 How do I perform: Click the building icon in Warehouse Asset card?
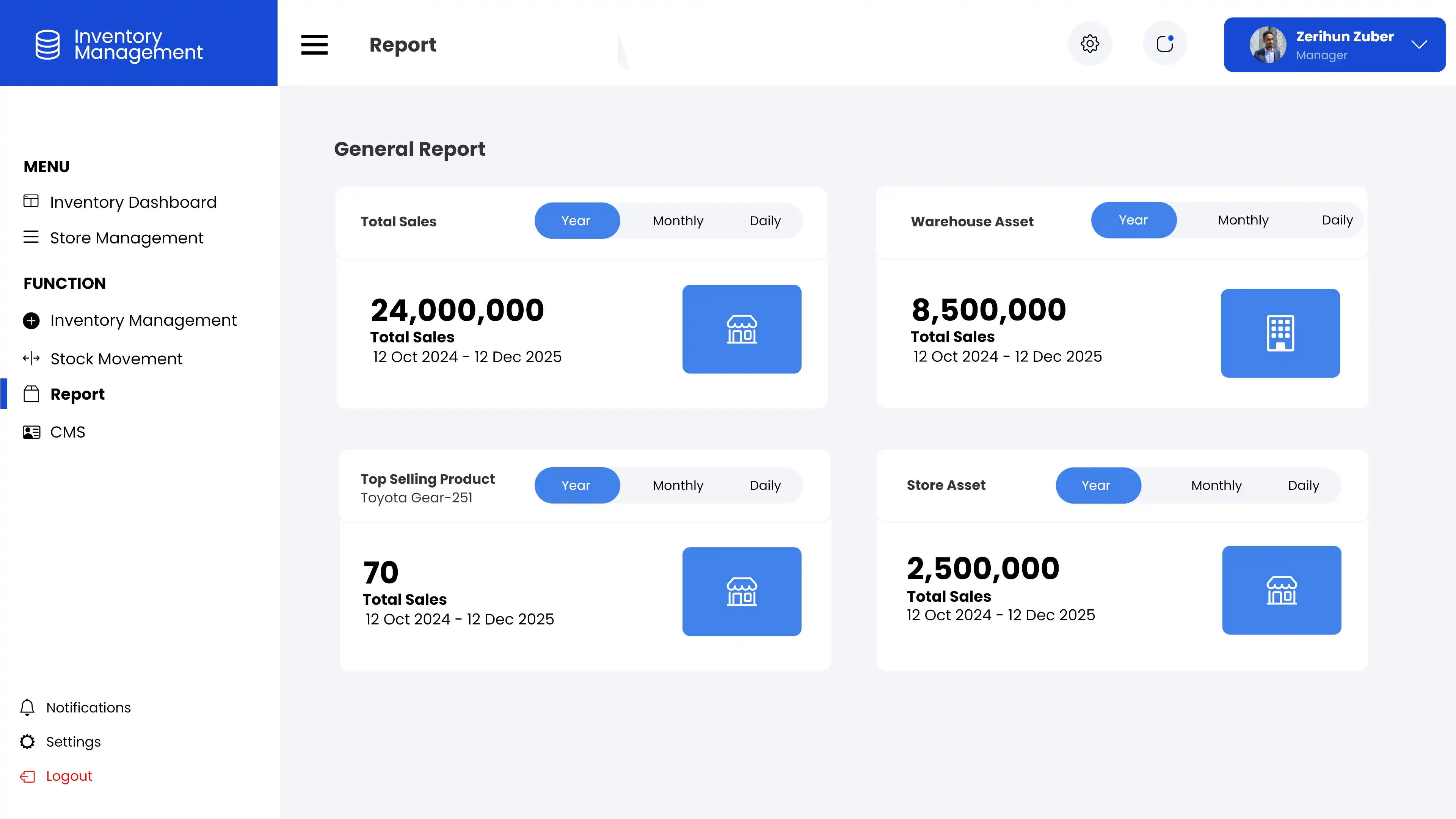click(1280, 333)
